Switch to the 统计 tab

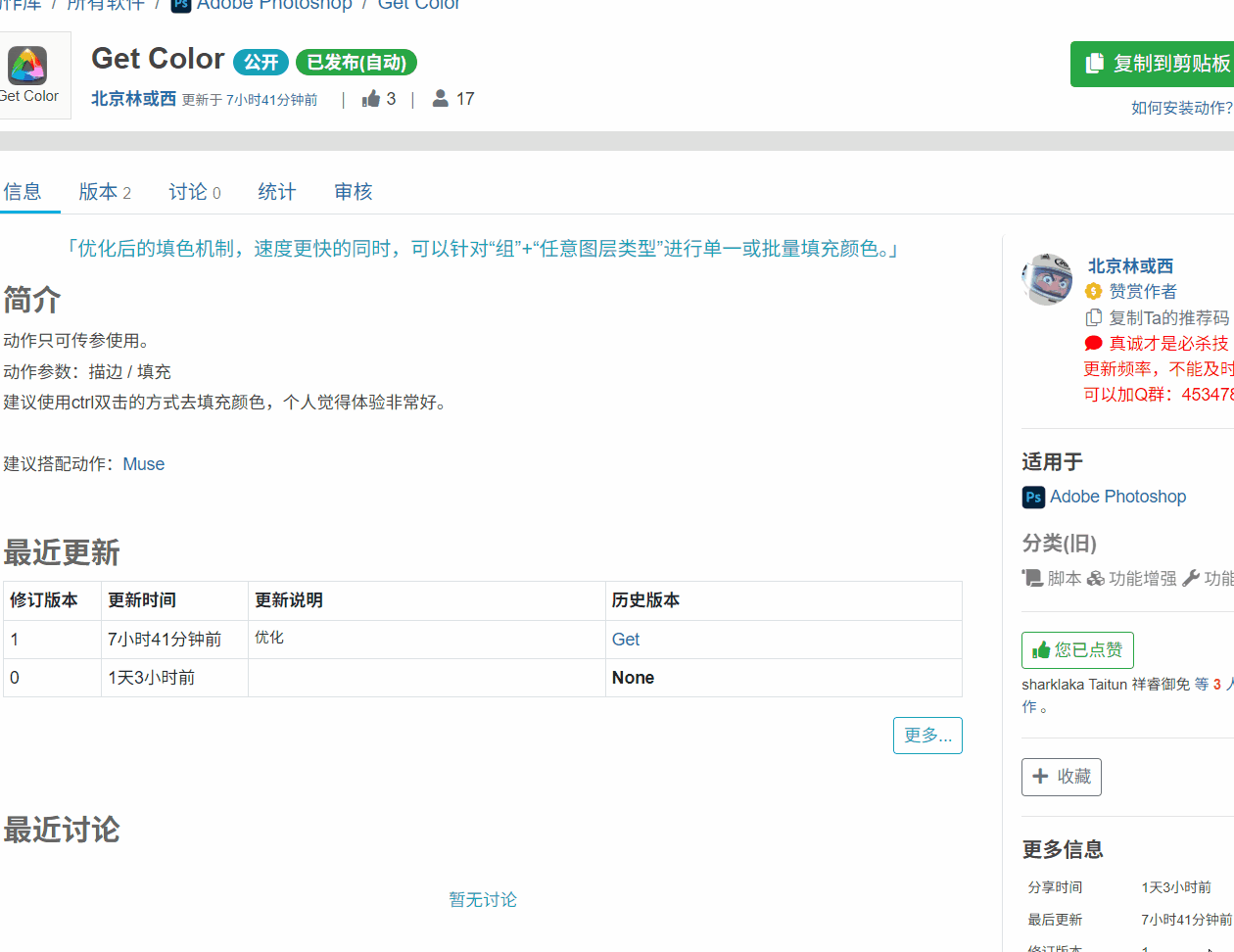coord(277,192)
